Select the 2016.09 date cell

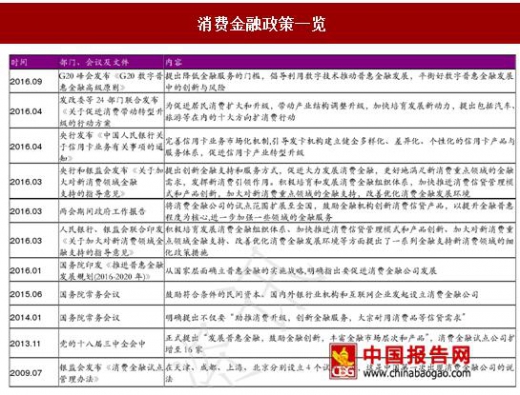(34, 81)
